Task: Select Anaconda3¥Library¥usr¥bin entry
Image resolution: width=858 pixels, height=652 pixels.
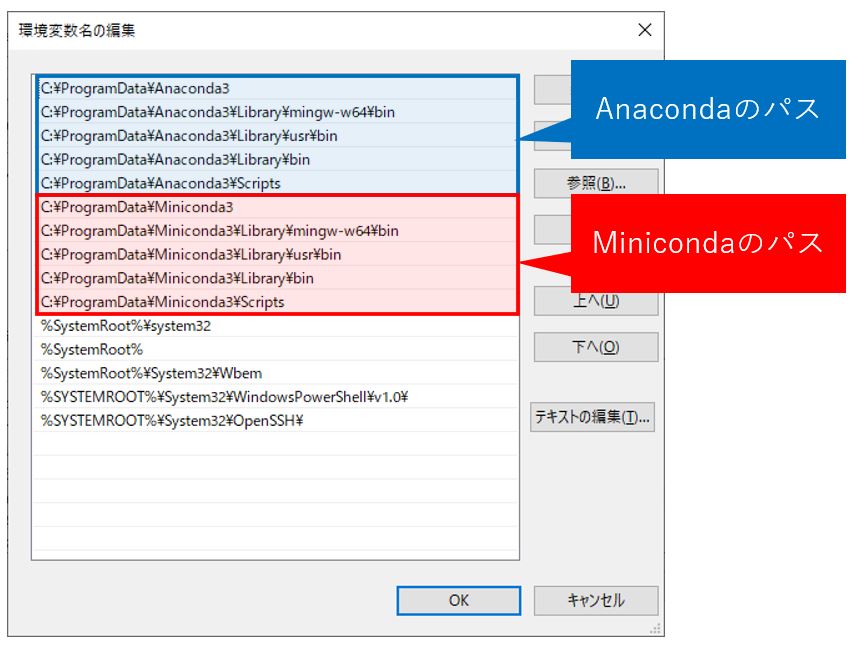Action: click(x=276, y=136)
